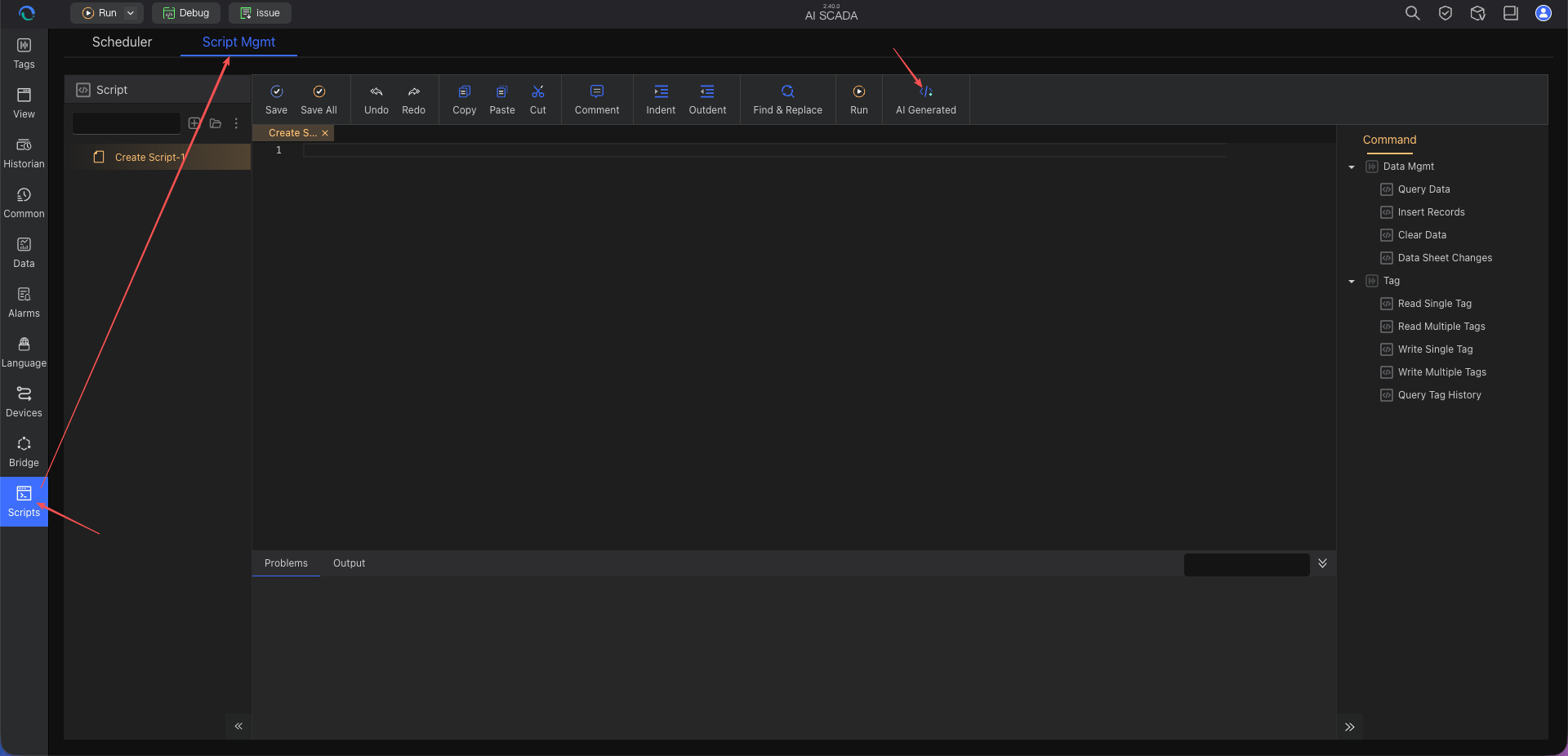
Task: Save the current script
Action: tap(276, 100)
